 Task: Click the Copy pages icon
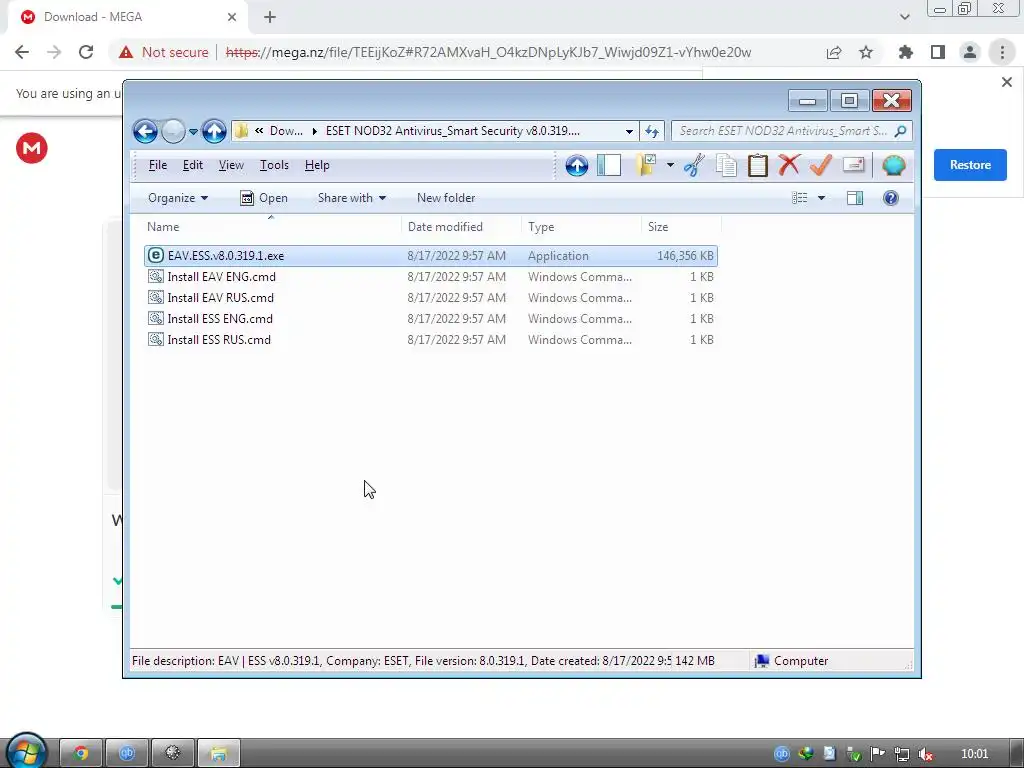coord(726,165)
